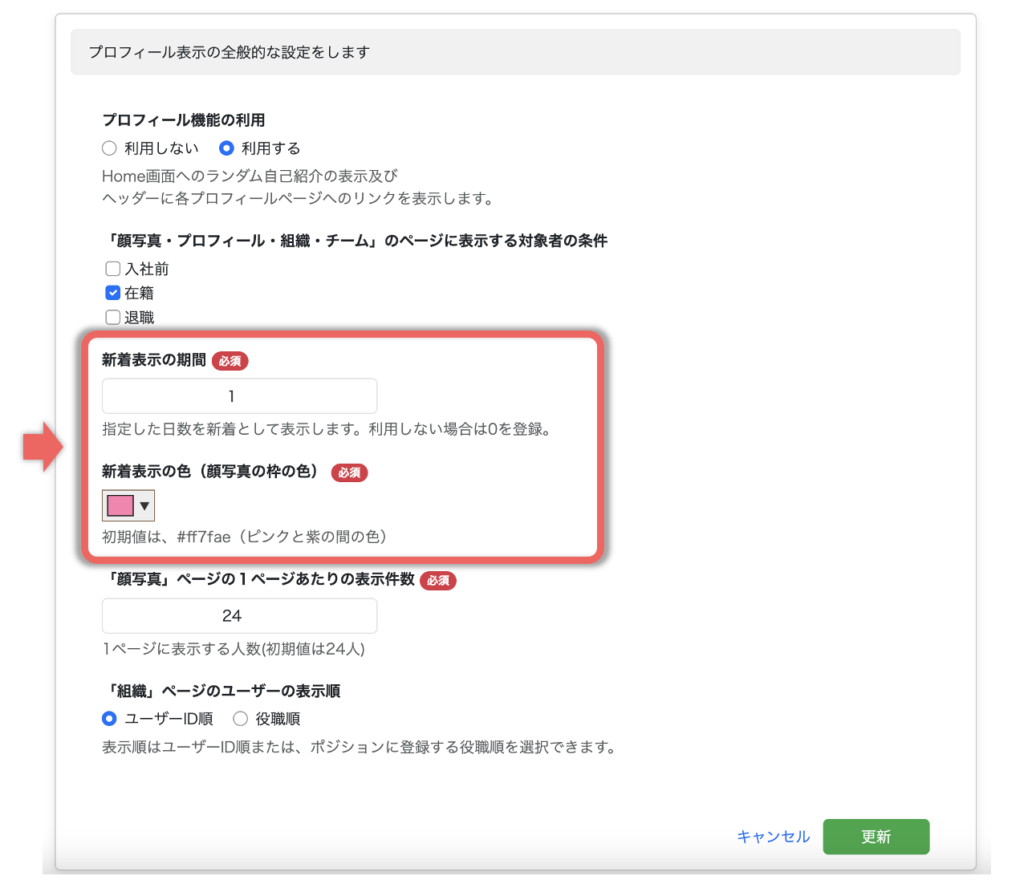Click 必須 badge beside 新着表示の色
The width and height of the screenshot is (1024, 884).
(350, 472)
